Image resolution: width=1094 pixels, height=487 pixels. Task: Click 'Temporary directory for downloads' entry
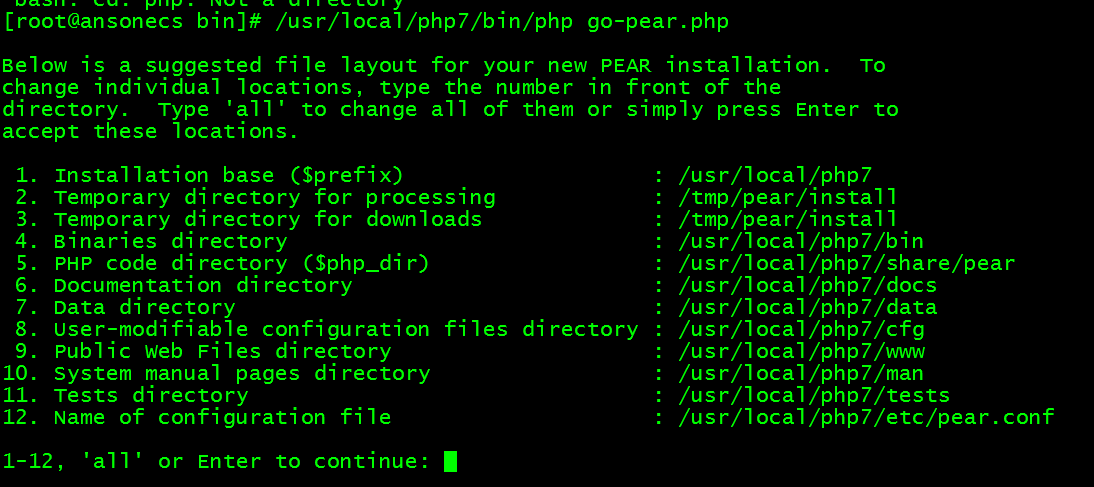coord(268,219)
